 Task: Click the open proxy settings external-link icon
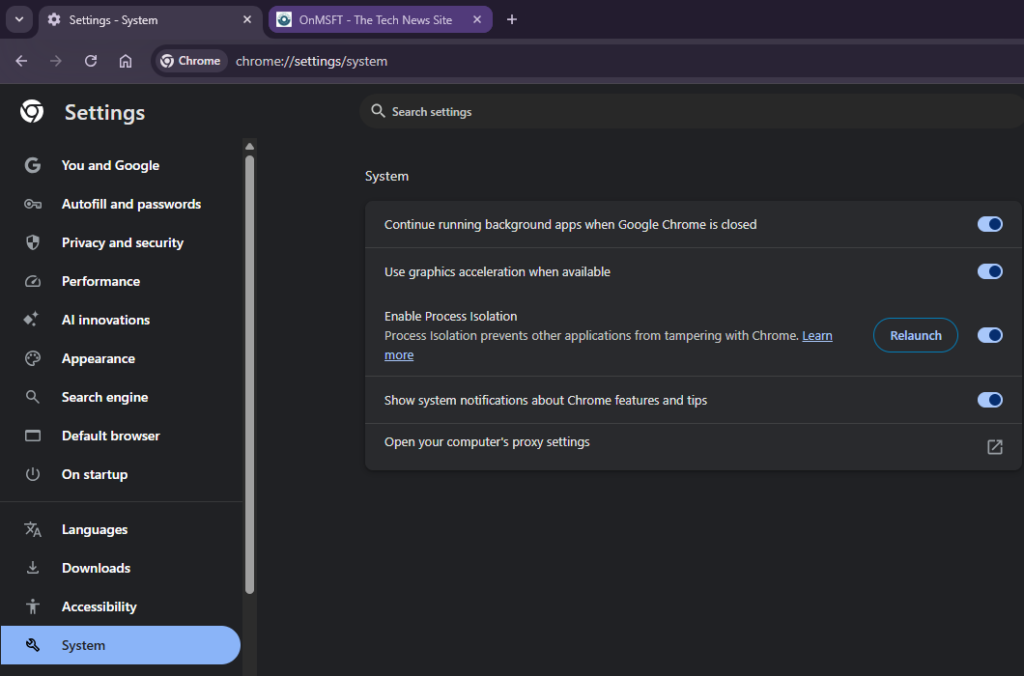[994, 447]
